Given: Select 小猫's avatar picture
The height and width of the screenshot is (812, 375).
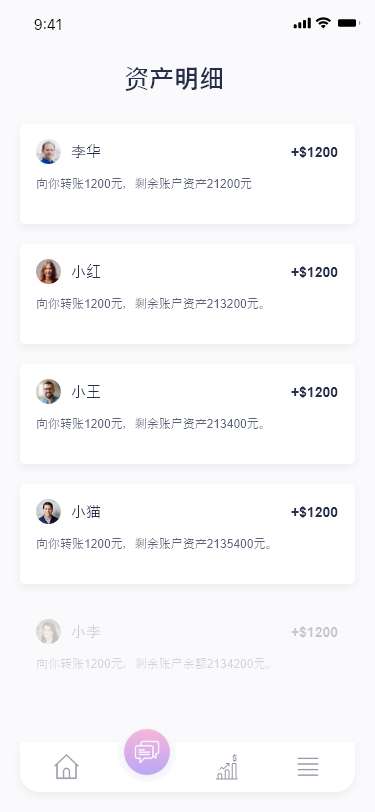Looking at the screenshot, I should (48, 512).
